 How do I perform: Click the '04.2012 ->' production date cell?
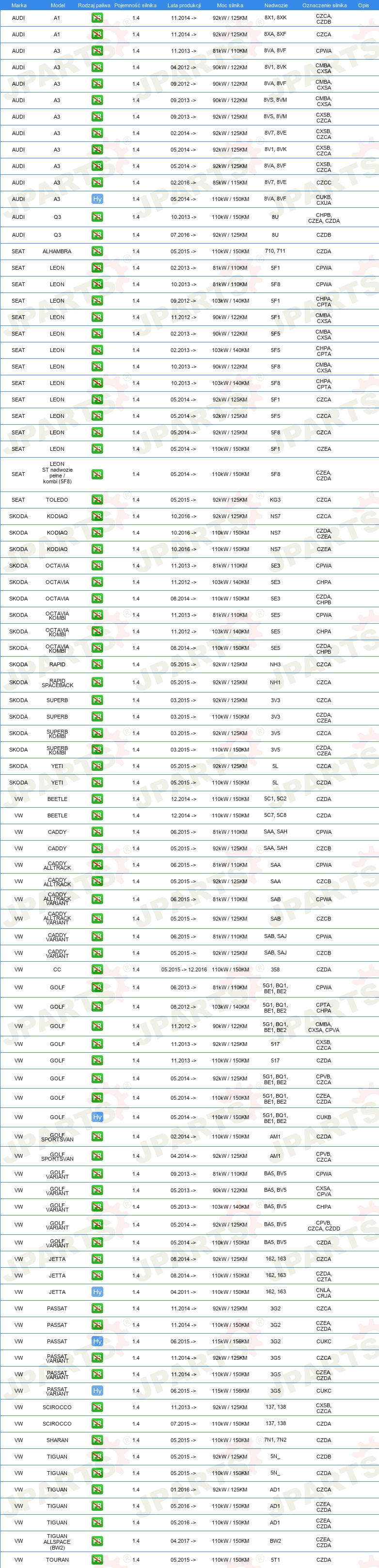(183, 68)
